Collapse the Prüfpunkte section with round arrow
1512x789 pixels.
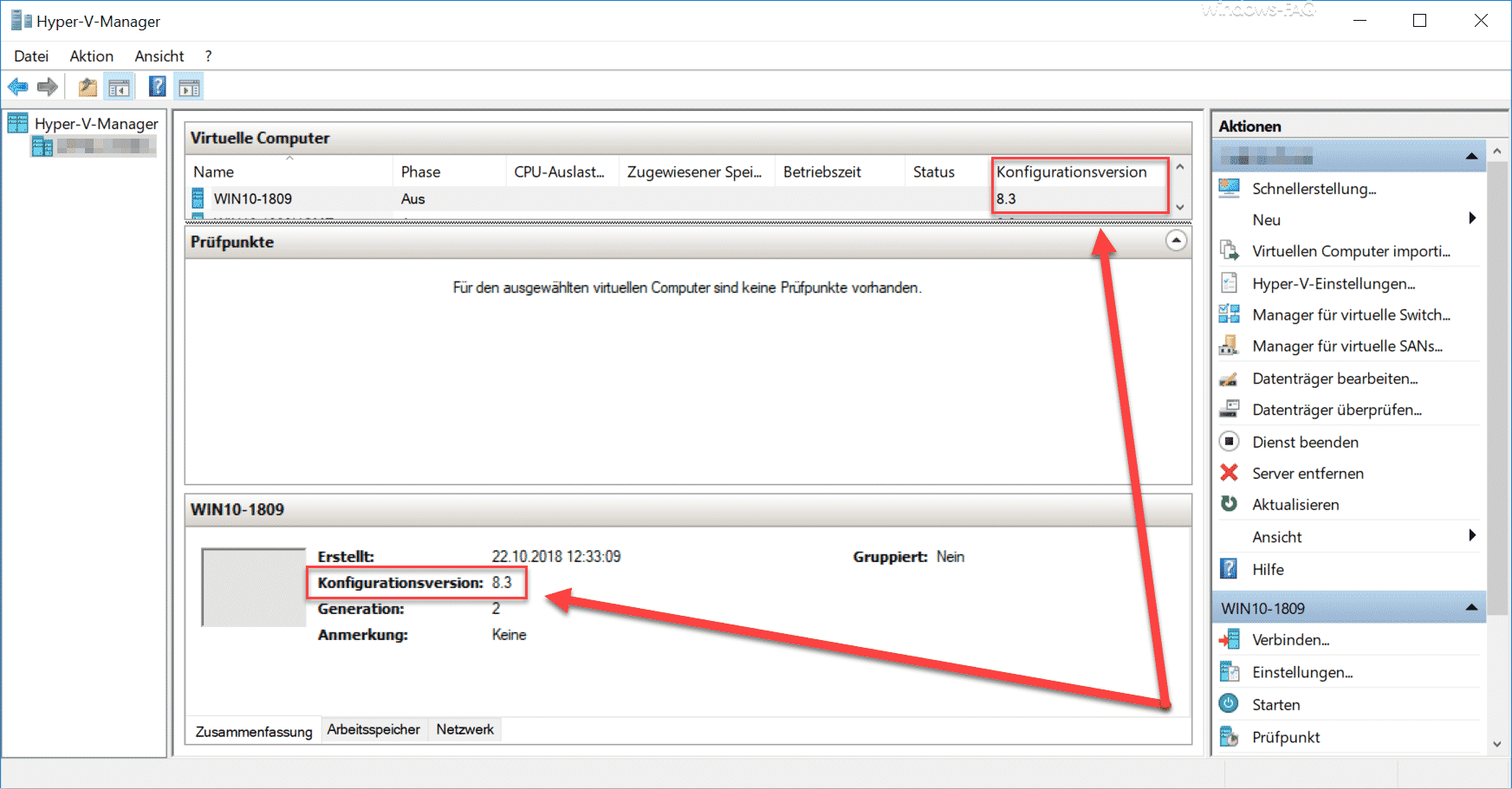(x=1176, y=241)
